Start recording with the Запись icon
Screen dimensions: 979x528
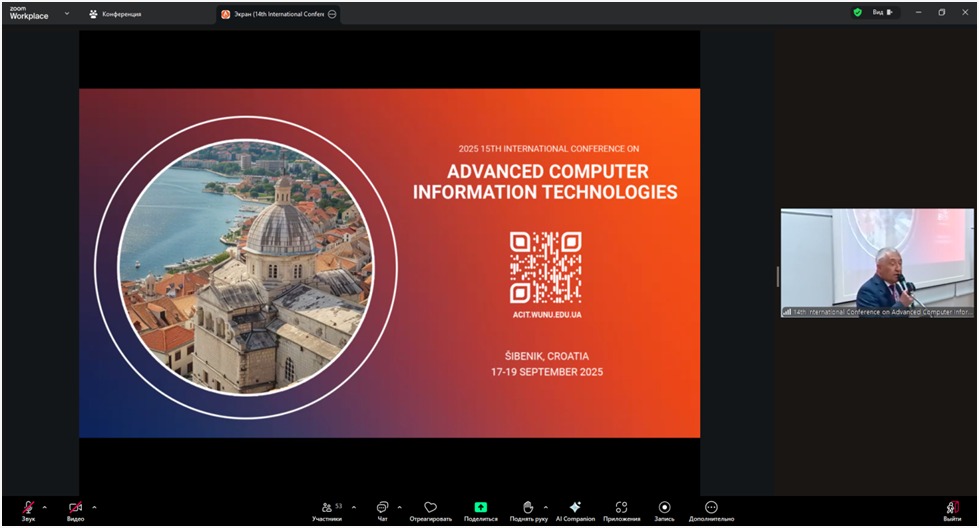pos(664,507)
